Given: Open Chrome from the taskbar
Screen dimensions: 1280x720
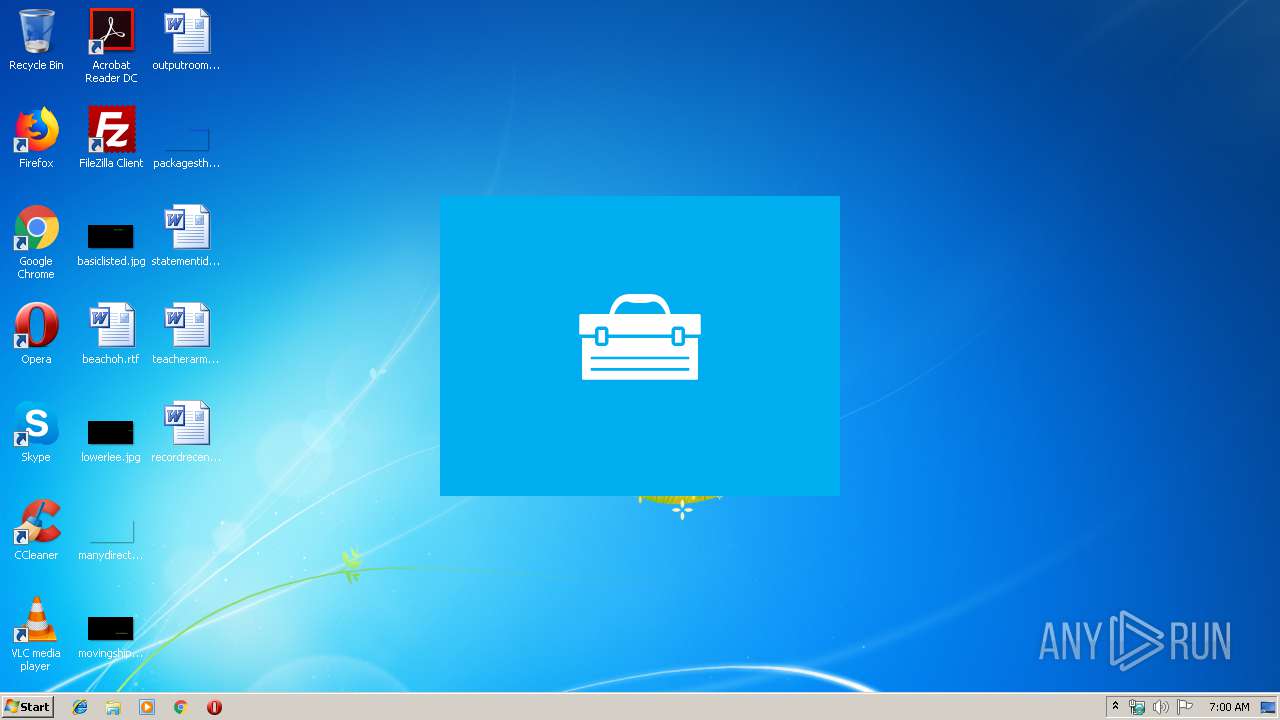Looking at the screenshot, I should click(x=180, y=707).
